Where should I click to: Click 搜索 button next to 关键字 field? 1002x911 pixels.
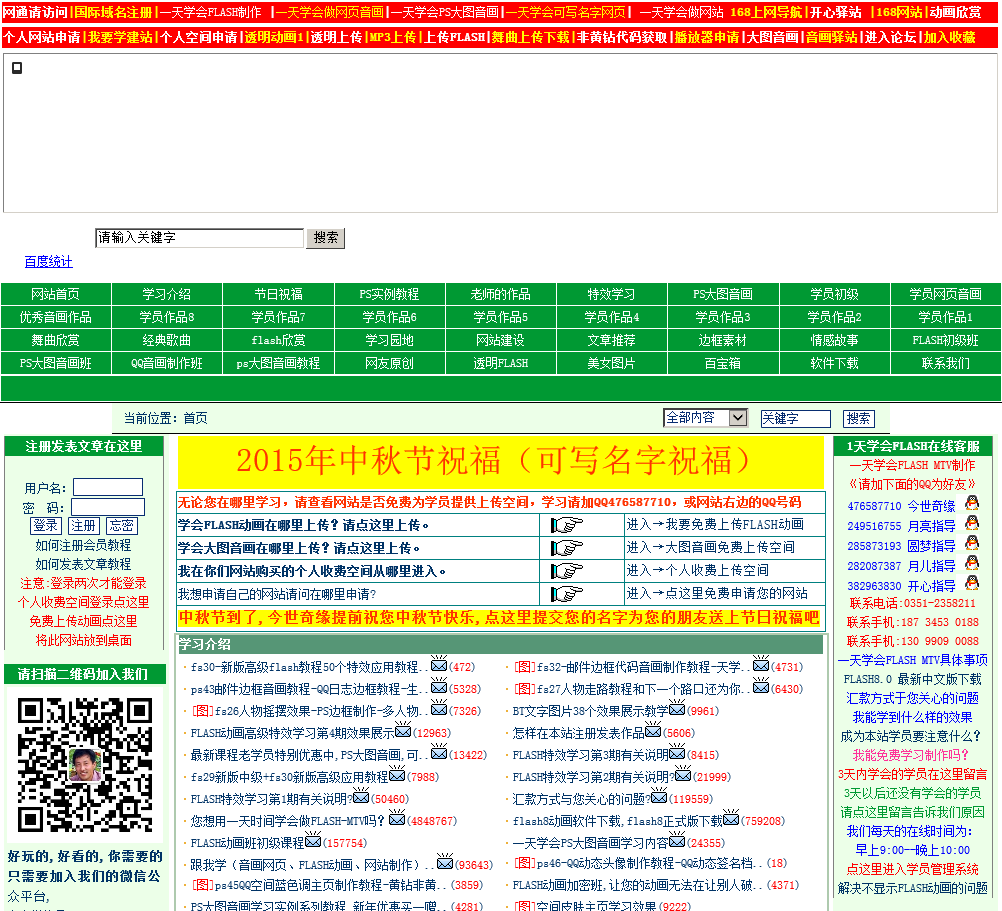[x=858, y=418]
